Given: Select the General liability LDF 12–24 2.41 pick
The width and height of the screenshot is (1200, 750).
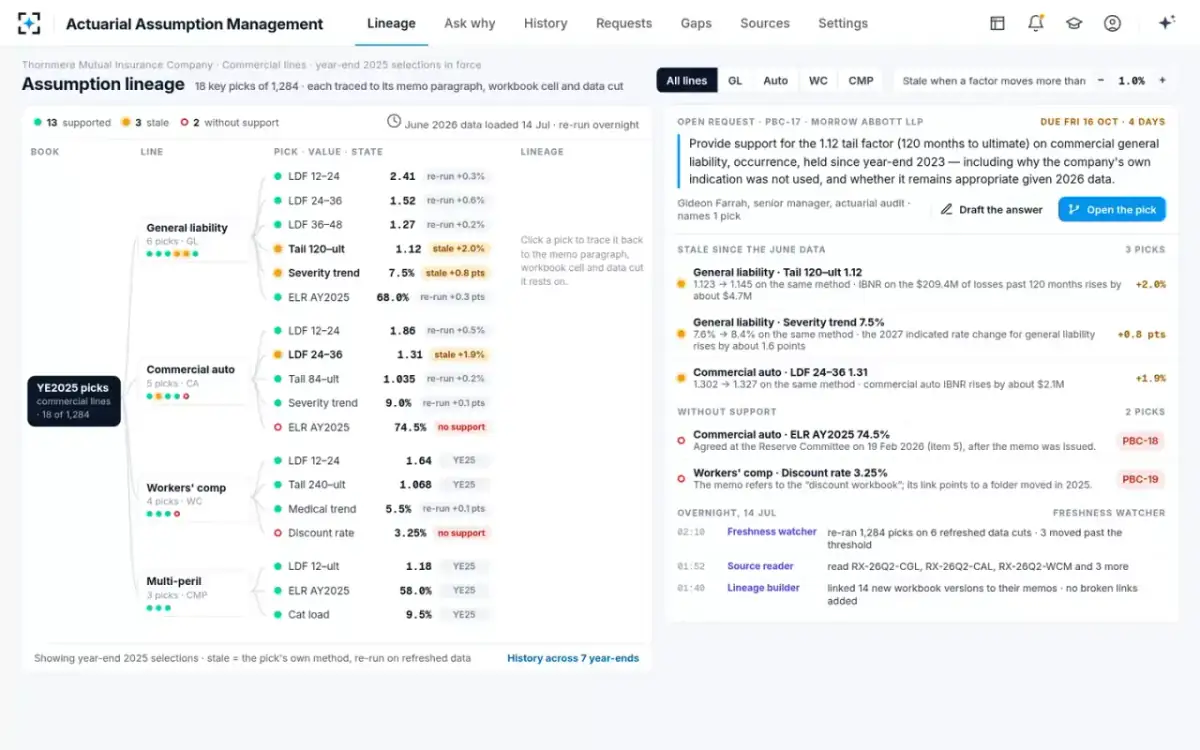Looking at the screenshot, I should (x=383, y=176).
